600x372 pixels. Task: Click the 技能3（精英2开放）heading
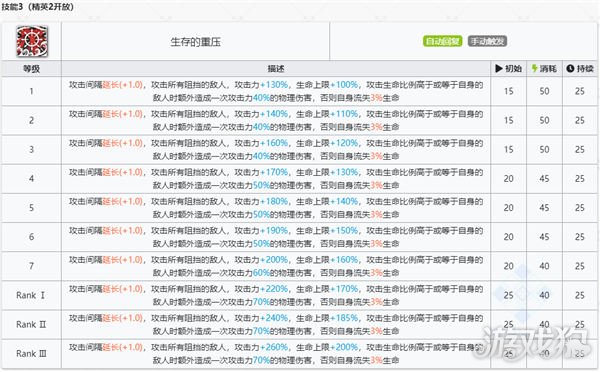click(38, 7)
